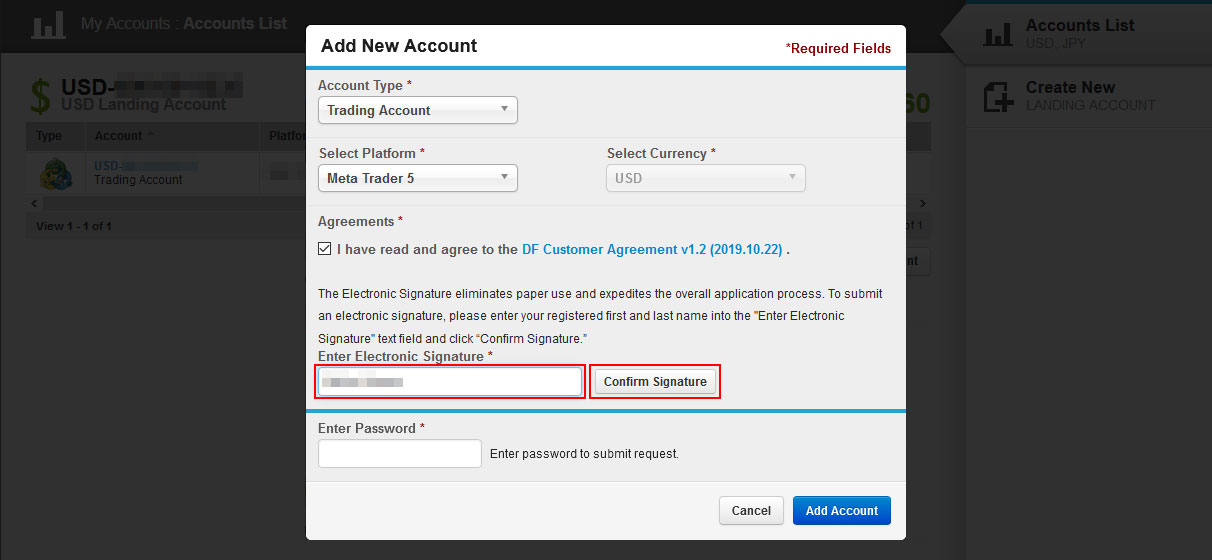Click the MetaTrader platform icon in account row
The height and width of the screenshot is (560, 1212).
(x=55, y=172)
